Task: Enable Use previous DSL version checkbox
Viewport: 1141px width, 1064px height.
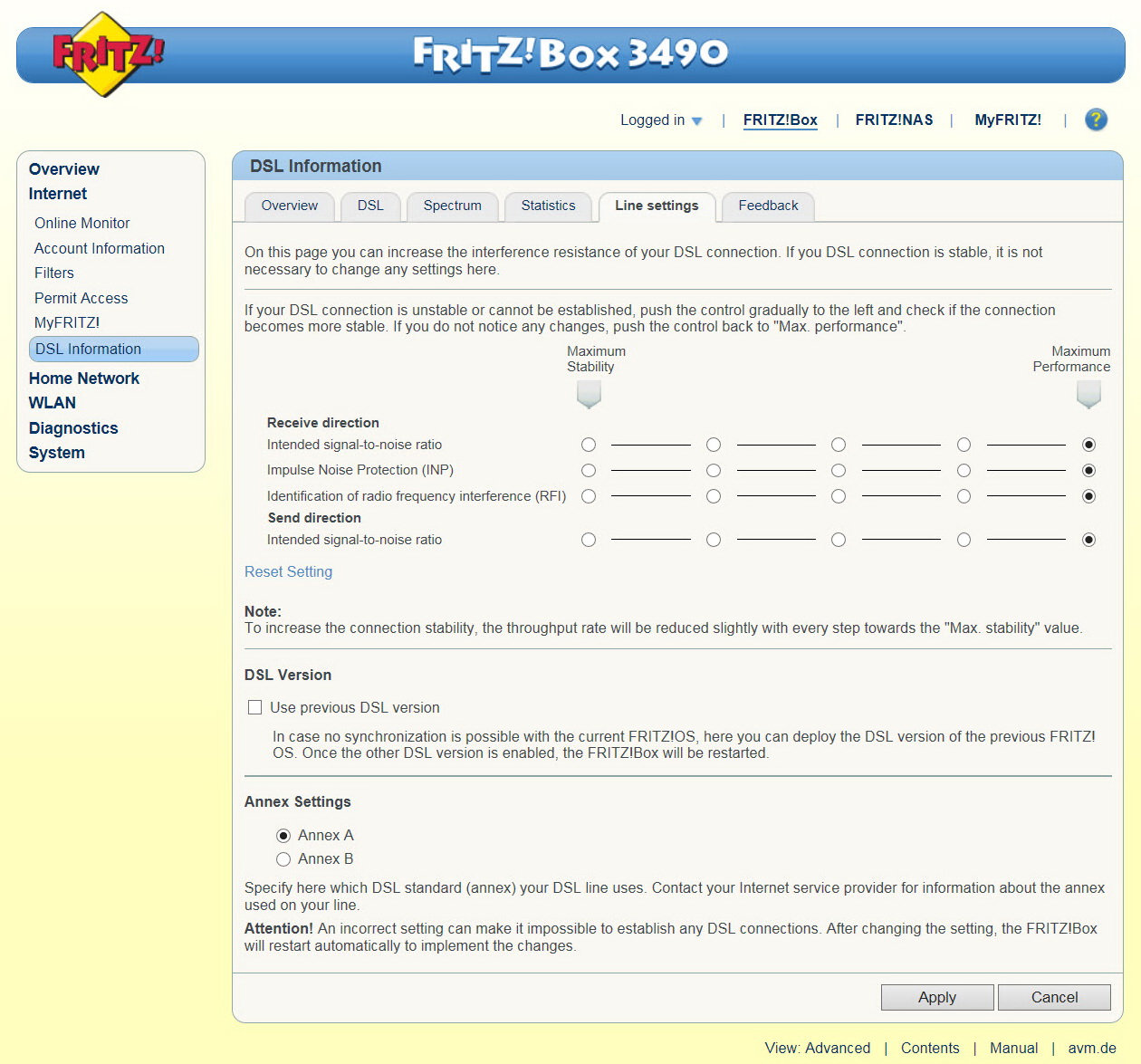Action: pos(255,707)
